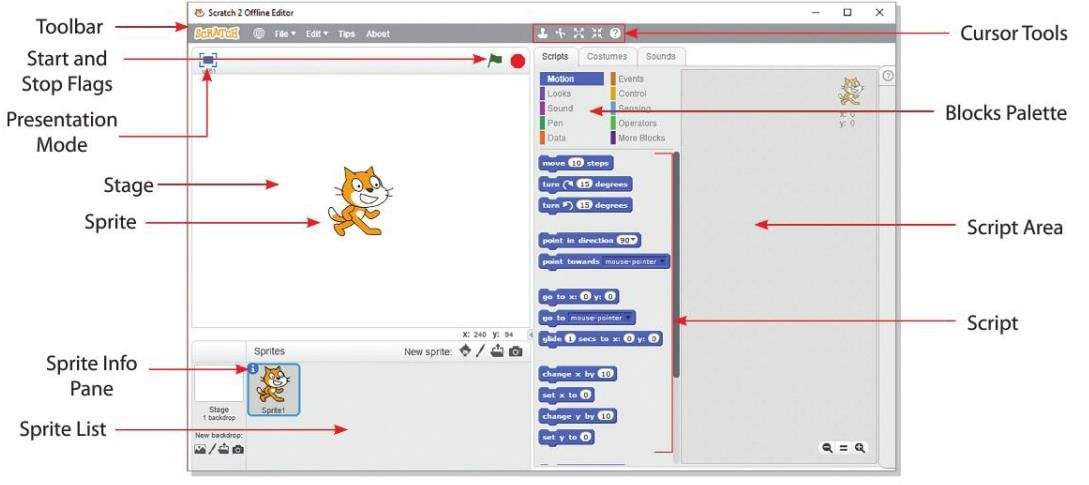Click degrees field in turn counterclockwise block
This screenshot has height=485, width=1089.
(x=585, y=205)
